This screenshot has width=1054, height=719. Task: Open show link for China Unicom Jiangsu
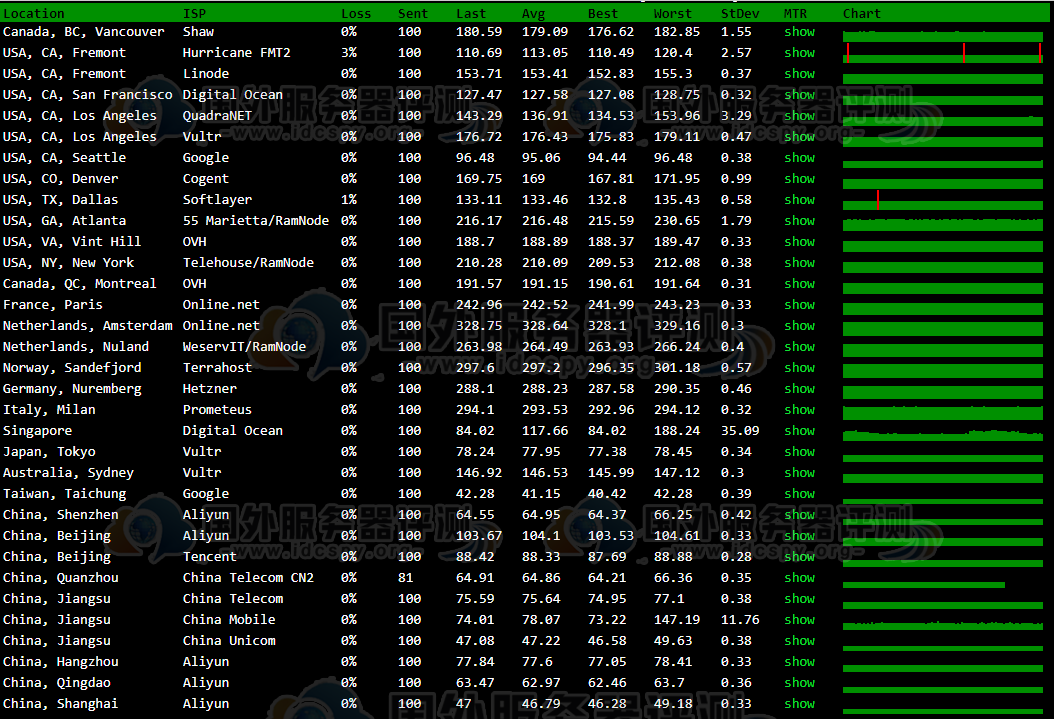(x=799, y=640)
